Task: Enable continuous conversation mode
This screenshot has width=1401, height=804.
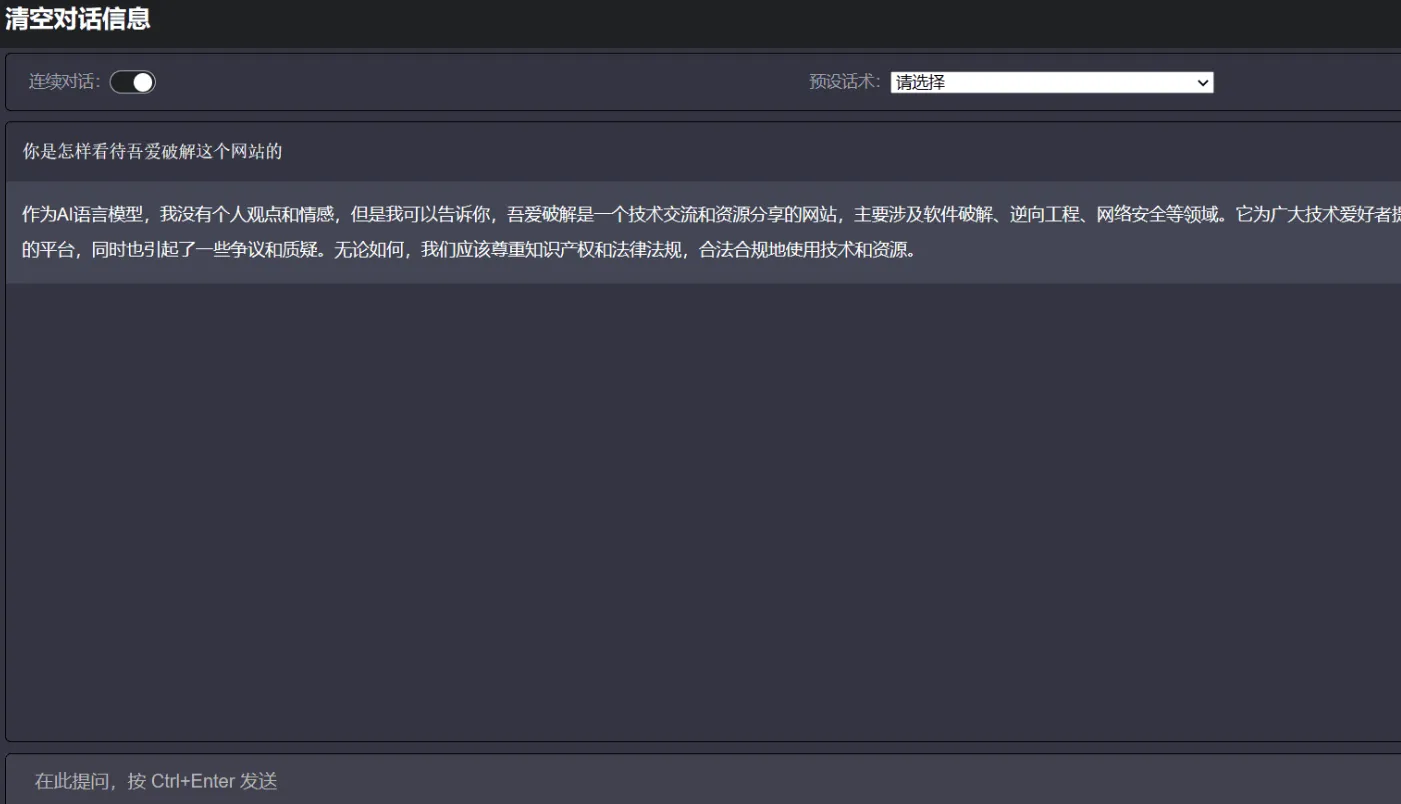Action: pyautogui.click(x=133, y=81)
